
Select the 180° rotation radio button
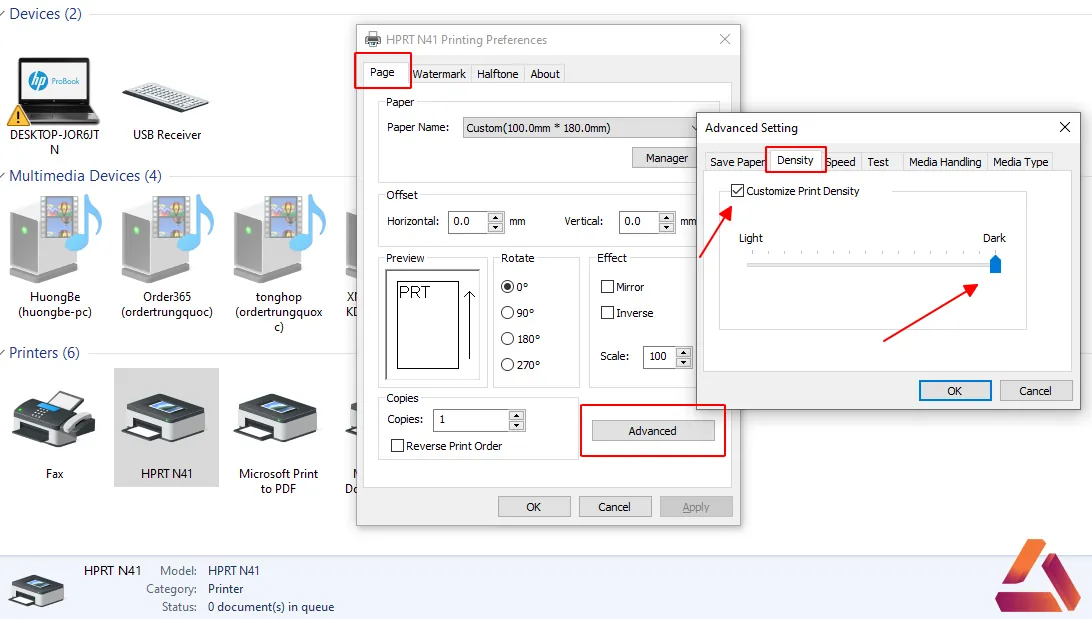[508, 339]
